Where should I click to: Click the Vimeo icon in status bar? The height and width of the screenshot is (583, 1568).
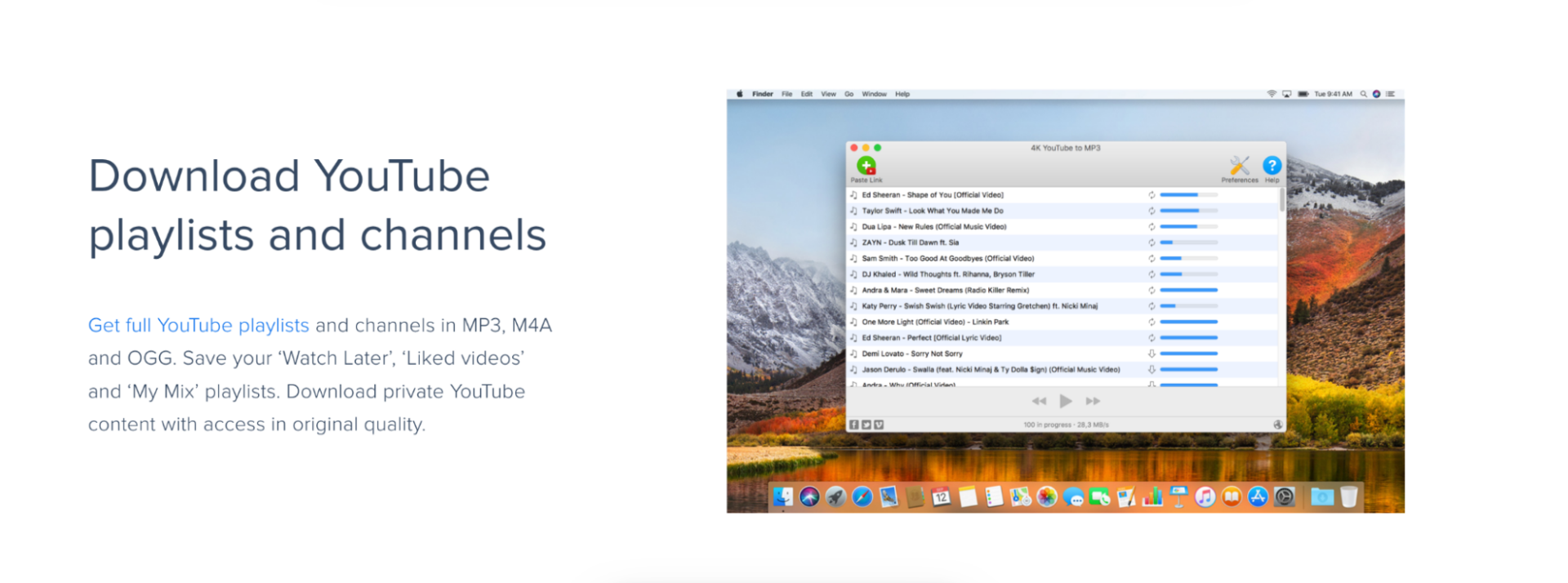pyautogui.click(x=879, y=425)
